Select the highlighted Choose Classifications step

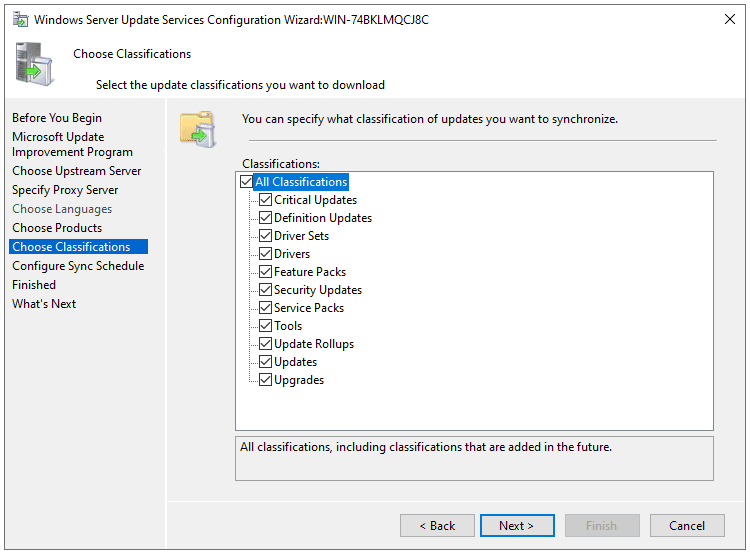78,247
